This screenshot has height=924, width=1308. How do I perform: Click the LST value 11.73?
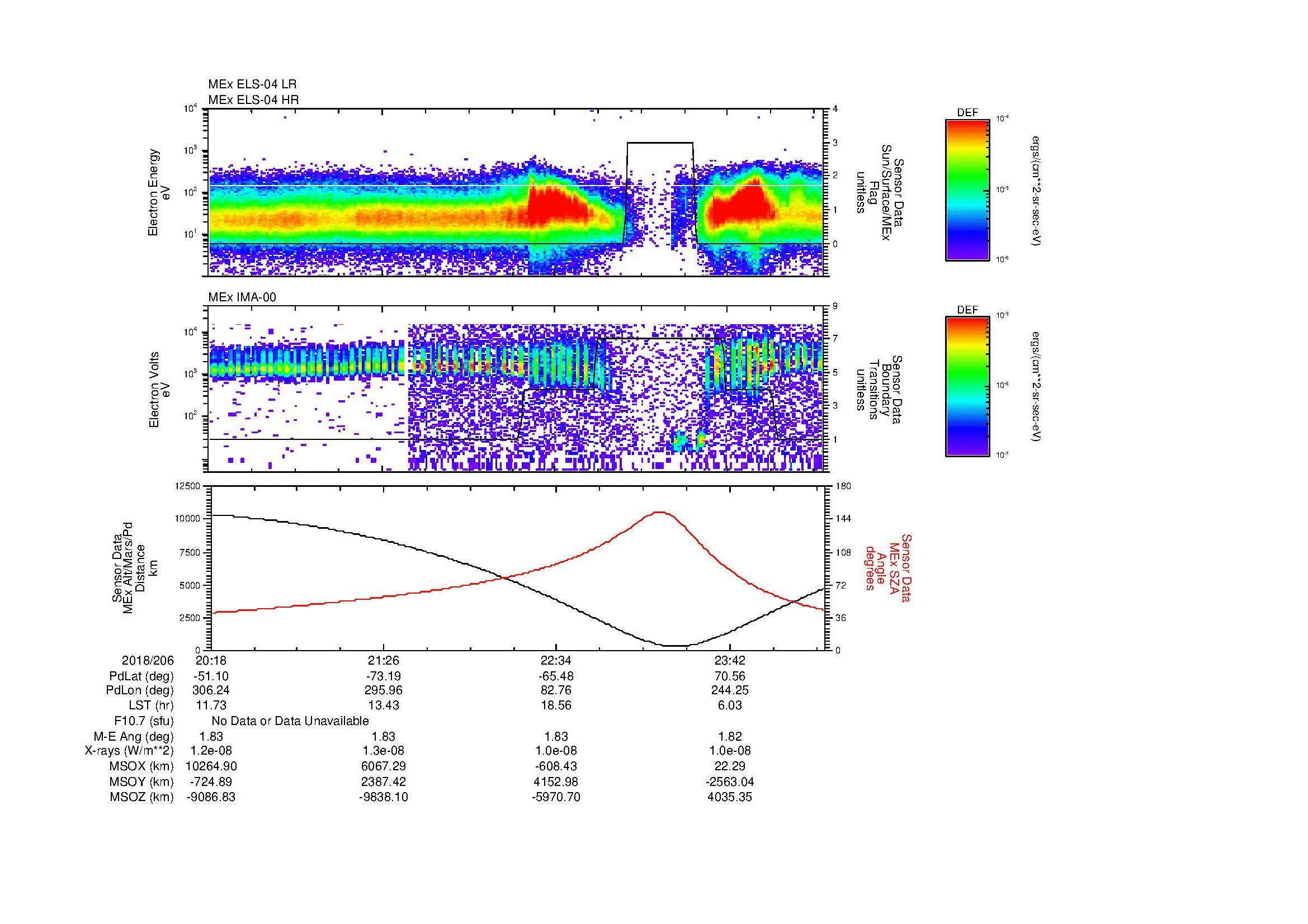(x=211, y=705)
